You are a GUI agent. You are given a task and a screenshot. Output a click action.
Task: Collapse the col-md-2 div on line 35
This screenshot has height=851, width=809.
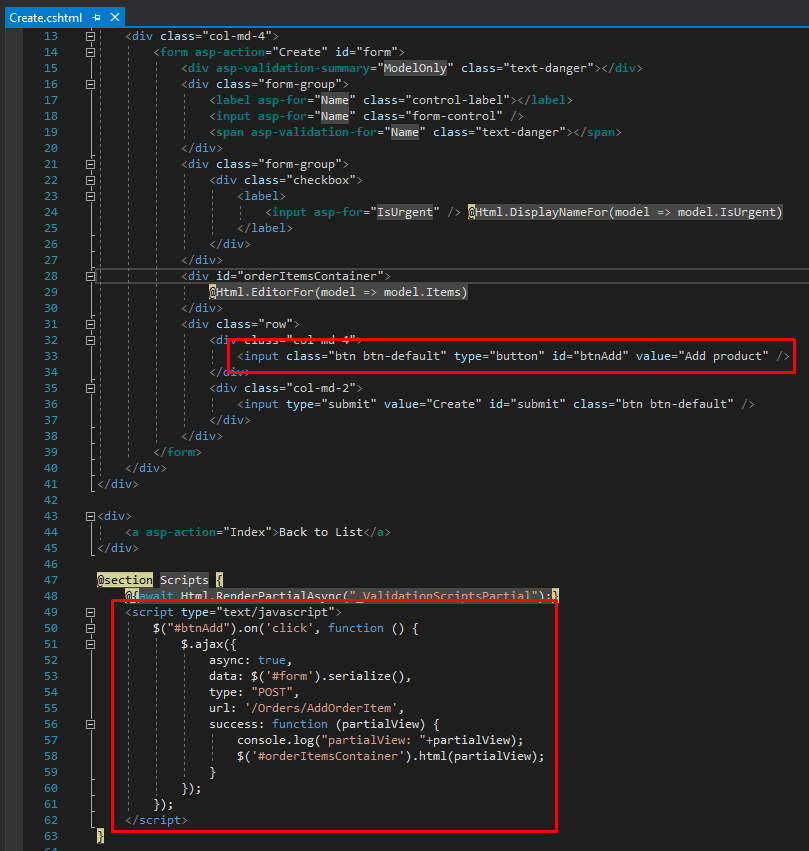point(91,388)
